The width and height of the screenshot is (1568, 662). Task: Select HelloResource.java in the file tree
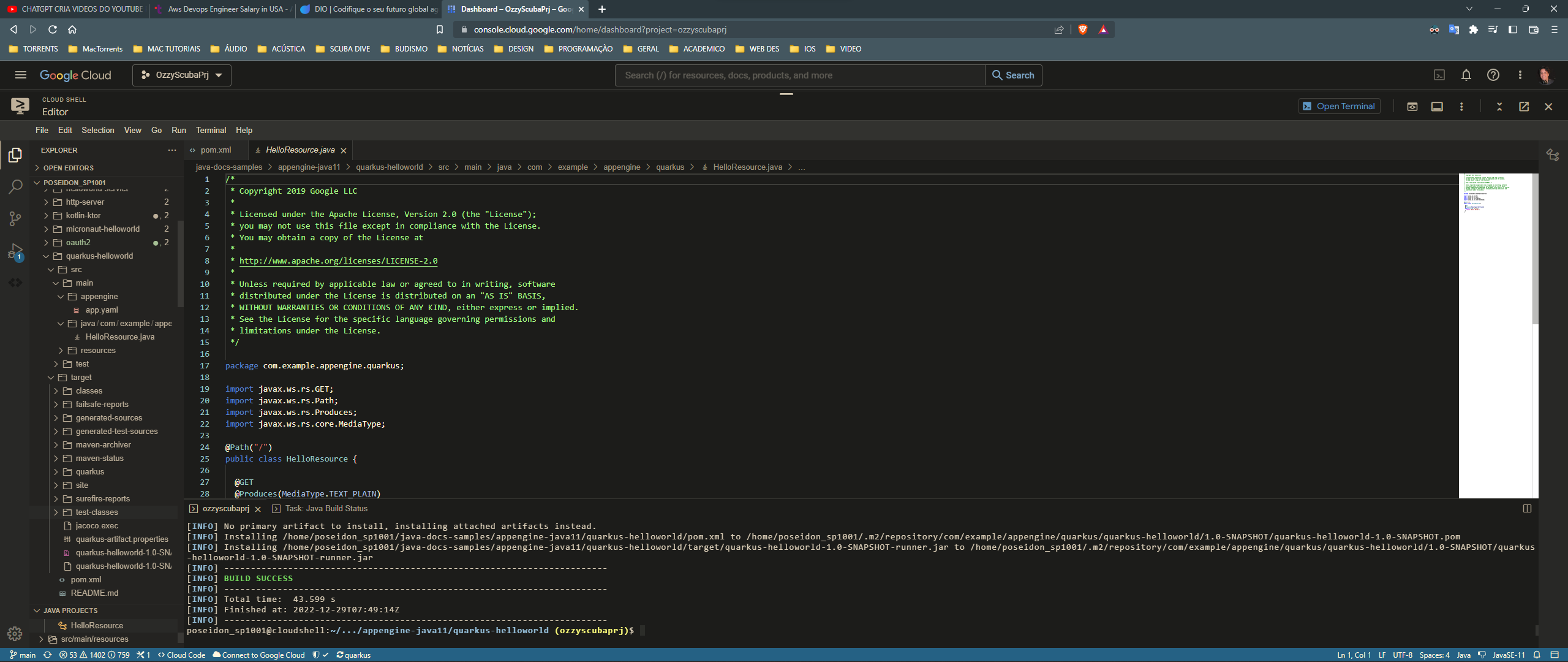[x=119, y=337]
